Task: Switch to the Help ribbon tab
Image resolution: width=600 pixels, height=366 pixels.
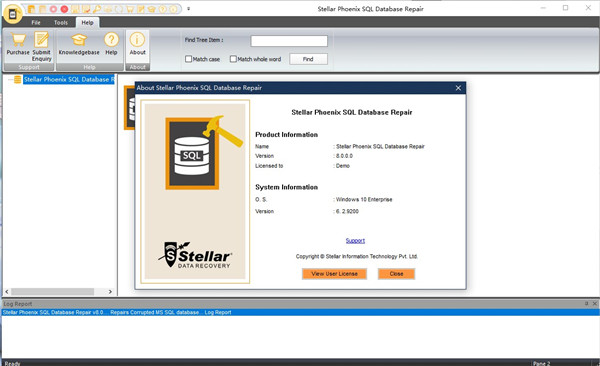Action: 87,23
